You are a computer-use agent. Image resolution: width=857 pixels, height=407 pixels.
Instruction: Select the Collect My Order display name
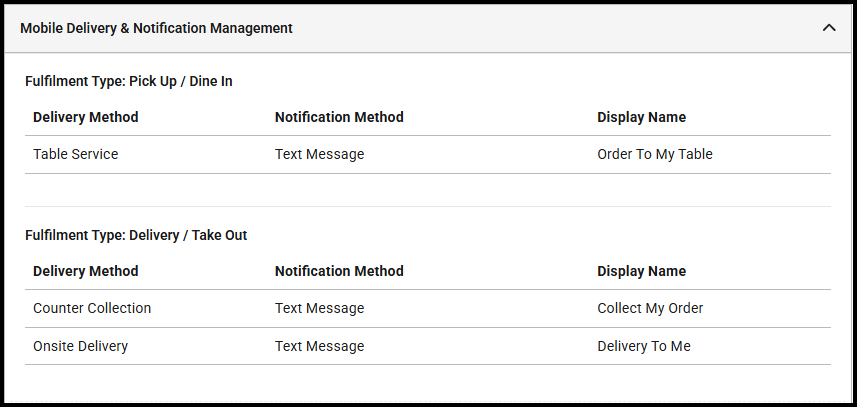(650, 308)
